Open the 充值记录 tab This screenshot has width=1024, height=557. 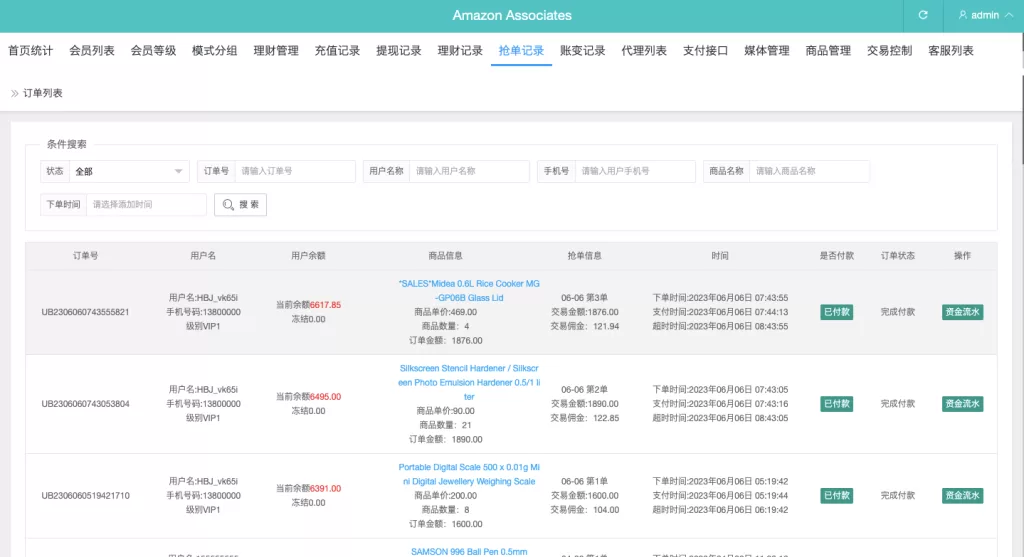coord(338,50)
